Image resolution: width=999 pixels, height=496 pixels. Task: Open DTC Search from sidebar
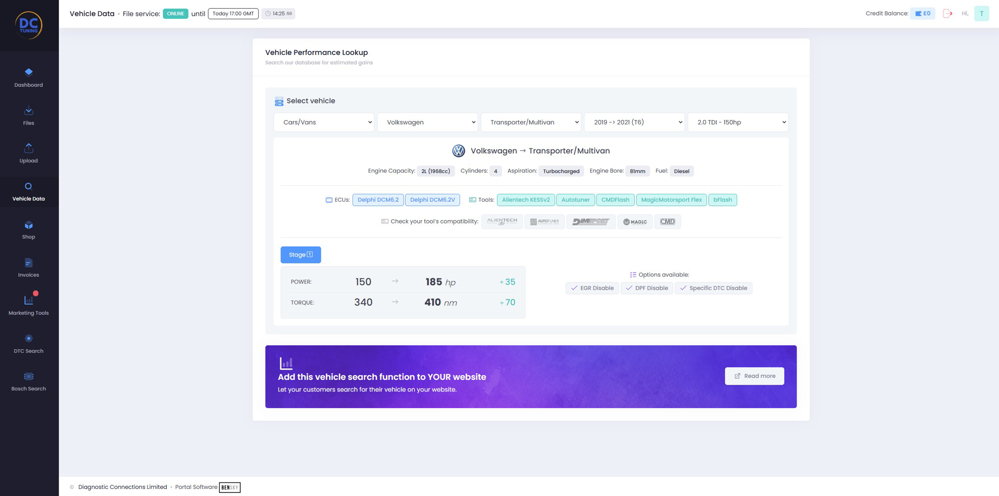click(x=28, y=339)
